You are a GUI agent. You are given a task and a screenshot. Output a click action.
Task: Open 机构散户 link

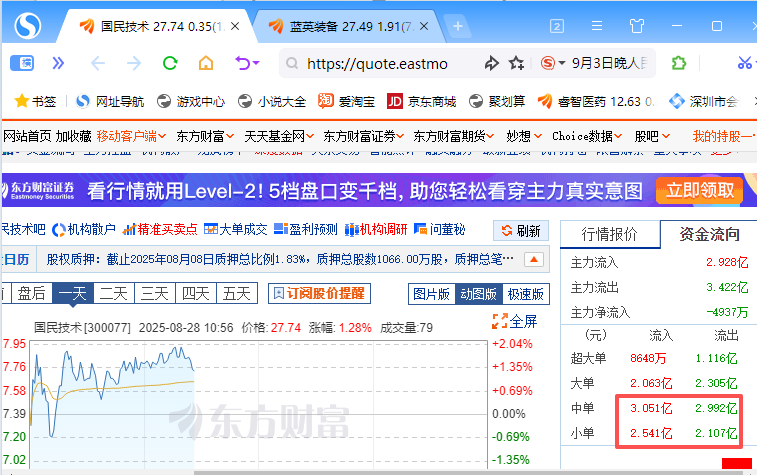(x=84, y=229)
